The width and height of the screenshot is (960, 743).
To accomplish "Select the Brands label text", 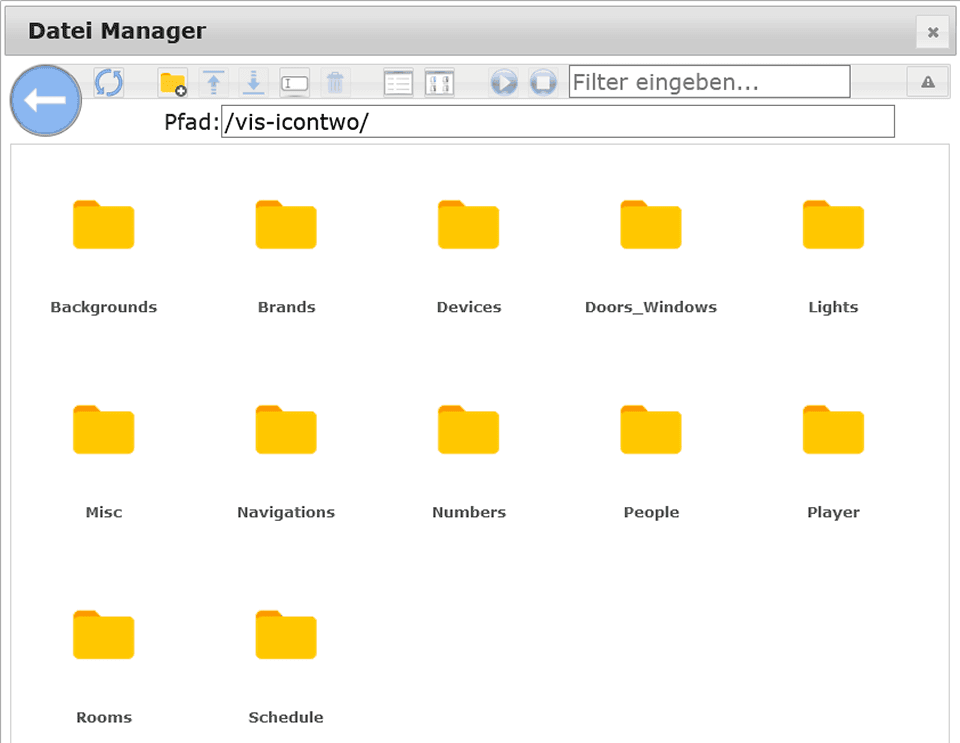I will click(287, 307).
